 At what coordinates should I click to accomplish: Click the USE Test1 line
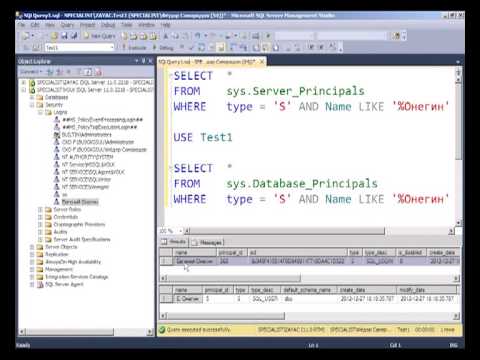pyautogui.click(x=203, y=137)
